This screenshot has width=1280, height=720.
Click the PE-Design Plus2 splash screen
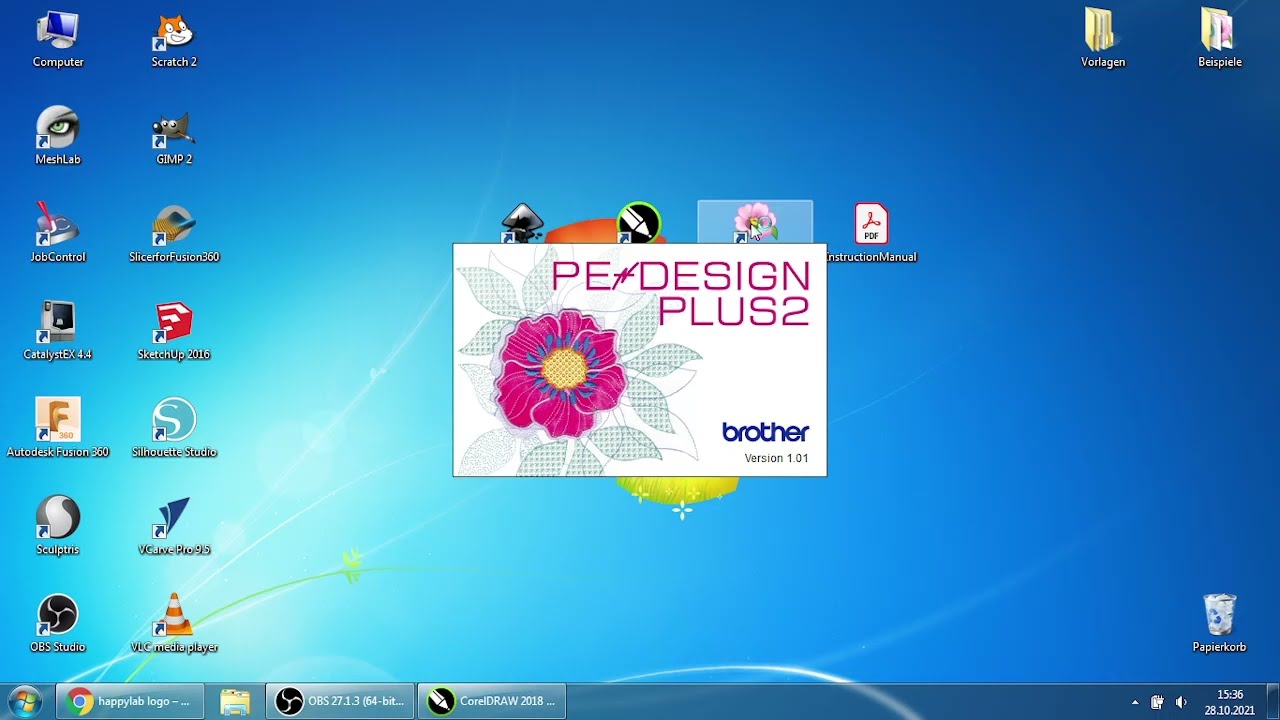point(640,360)
